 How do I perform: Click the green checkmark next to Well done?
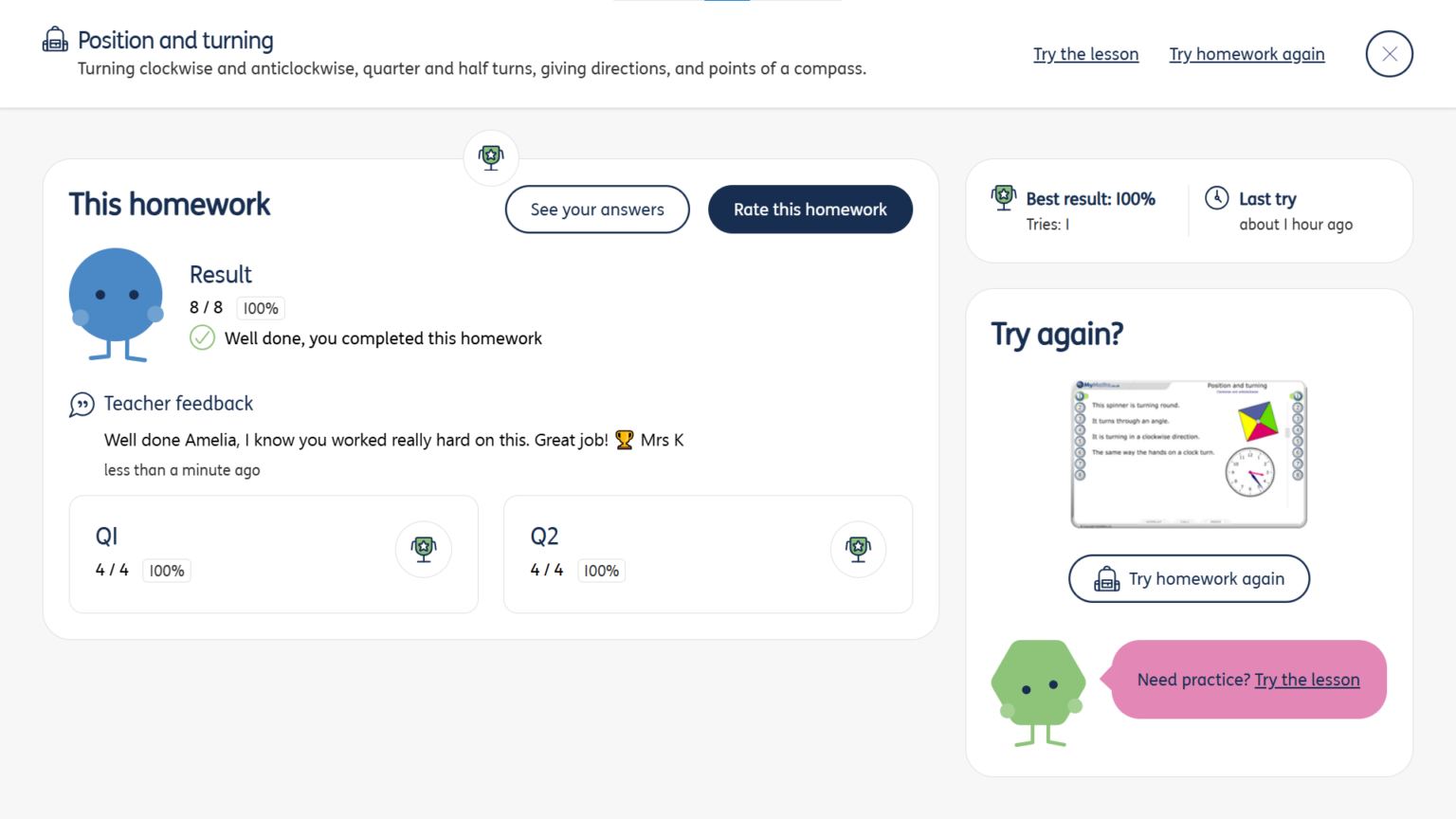click(202, 337)
